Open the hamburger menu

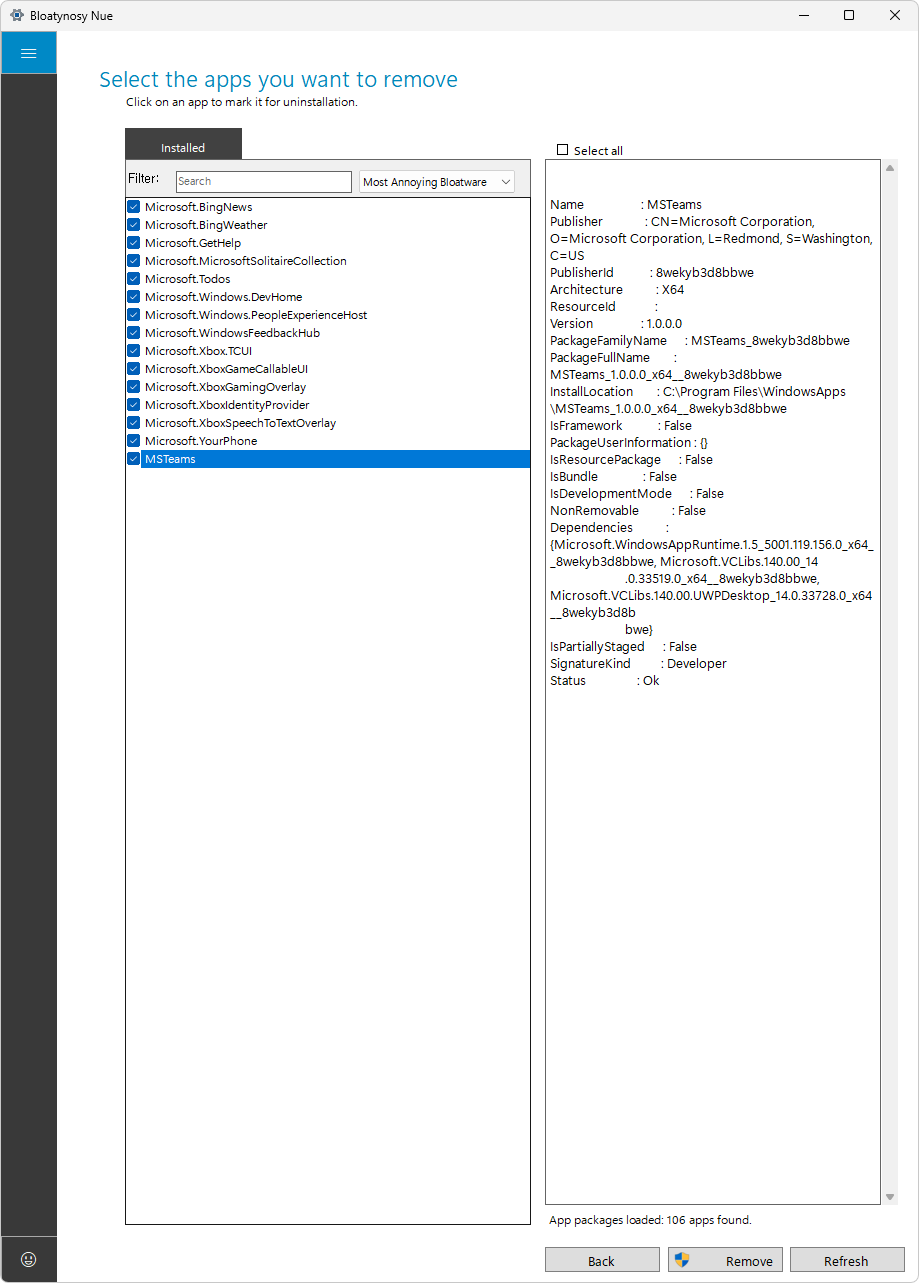click(x=28, y=53)
